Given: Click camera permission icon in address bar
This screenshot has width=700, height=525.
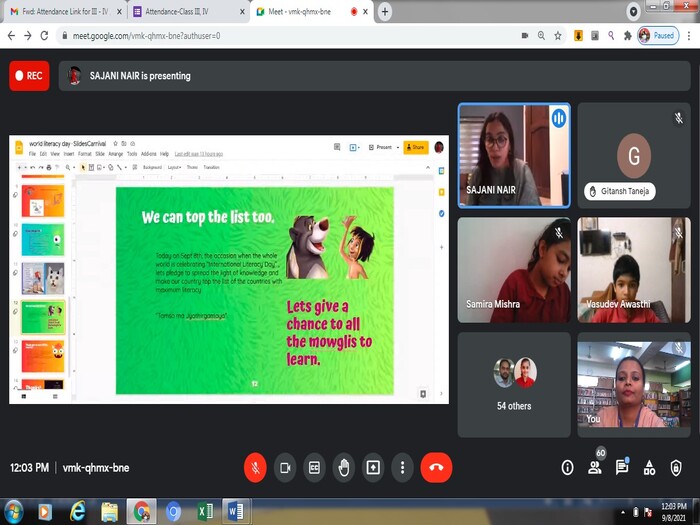Looking at the screenshot, I should [525, 36].
